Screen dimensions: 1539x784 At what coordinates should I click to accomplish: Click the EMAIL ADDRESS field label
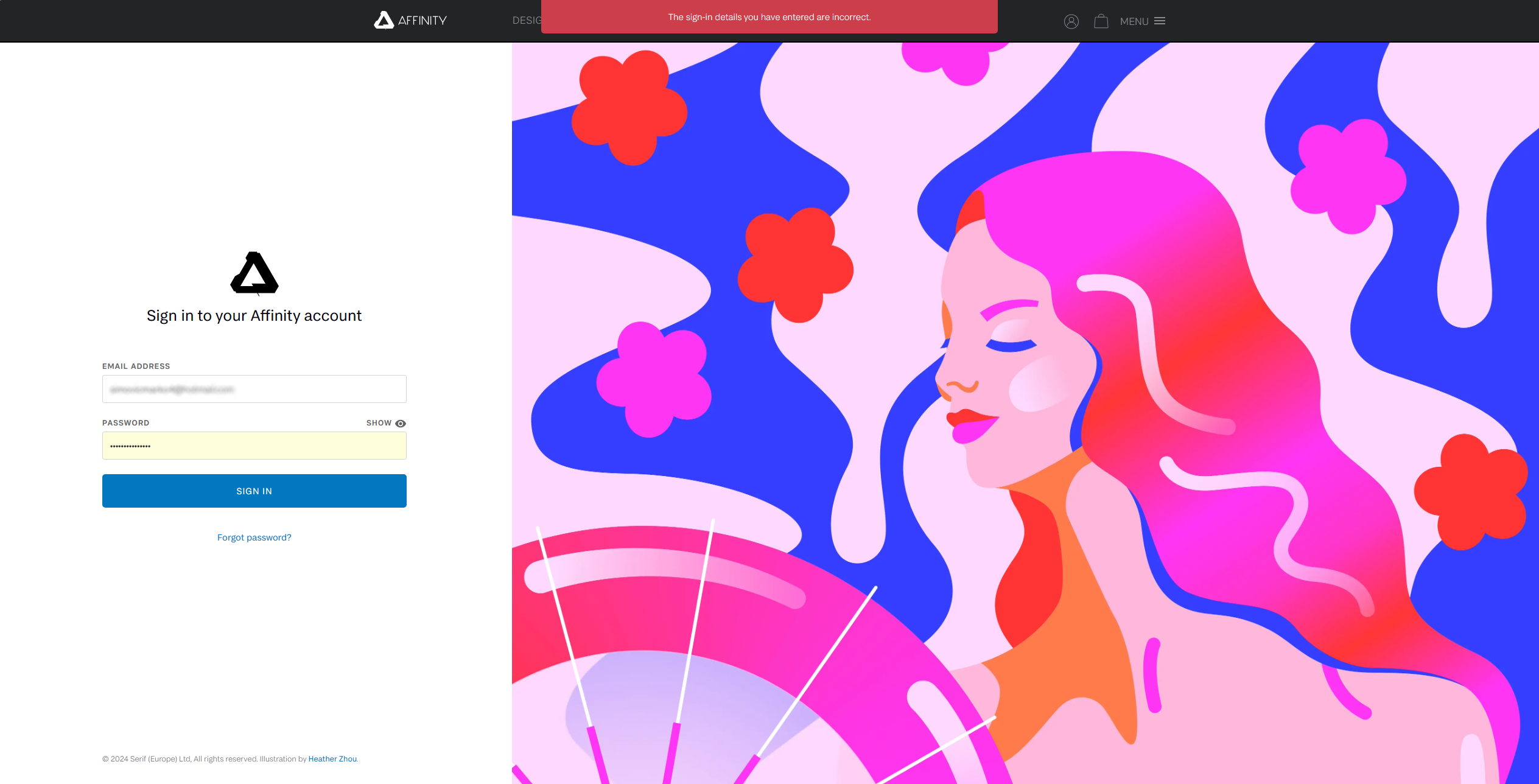(x=136, y=366)
